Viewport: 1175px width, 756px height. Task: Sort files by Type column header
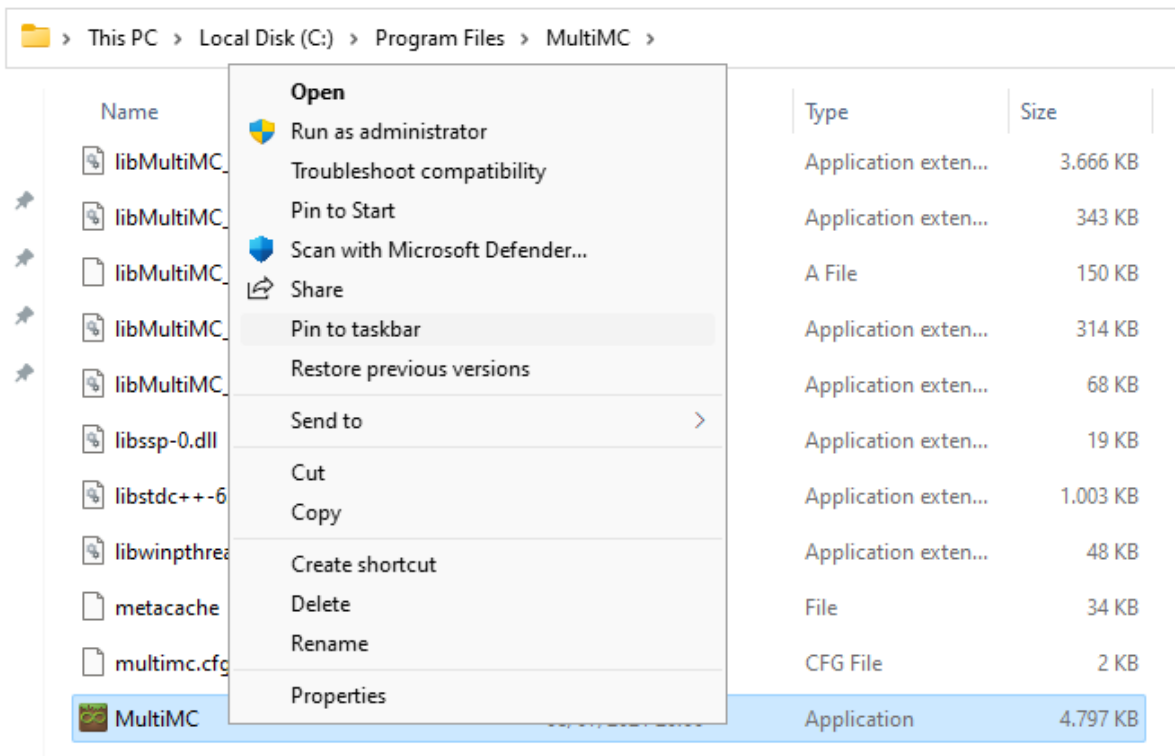pos(827,112)
